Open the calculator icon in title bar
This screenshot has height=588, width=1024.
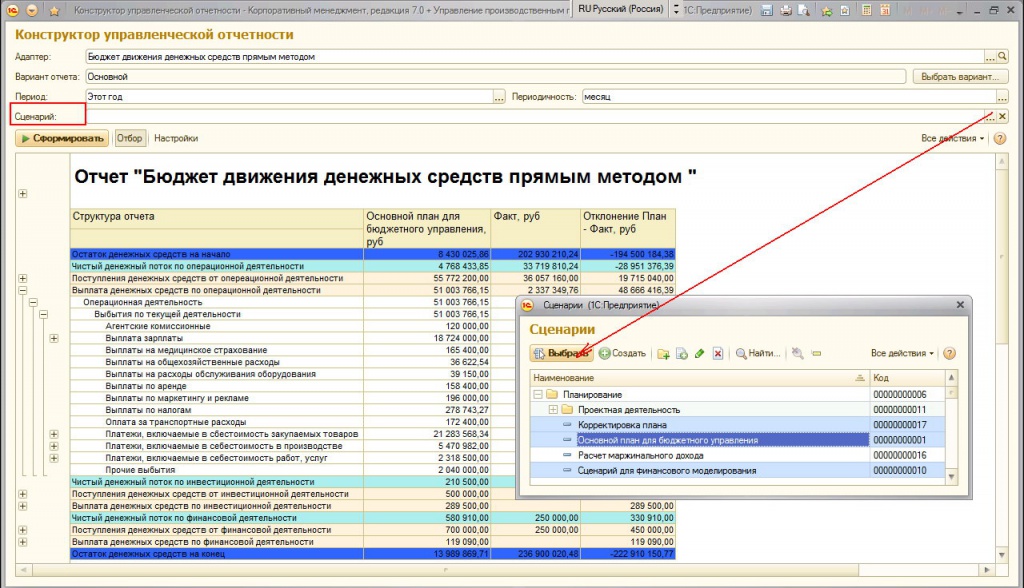(x=867, y=10)
